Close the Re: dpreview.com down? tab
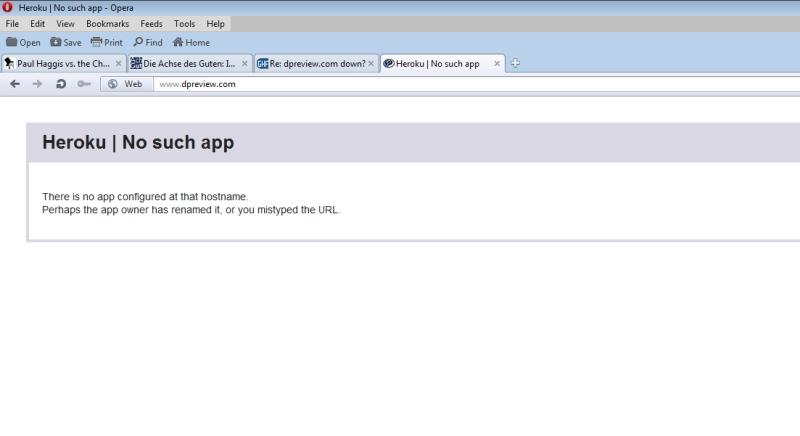The width and height of the screenshot is (800, 436). pos(371,64)
